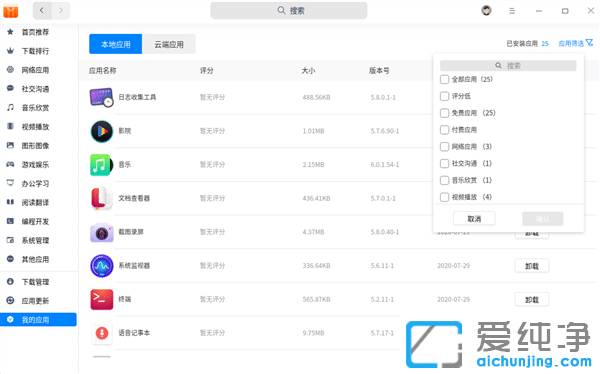The width and height of the screenshot is (600, 374).
Task: Click the 系统监视器 app icon
Action: pos(102,266)
